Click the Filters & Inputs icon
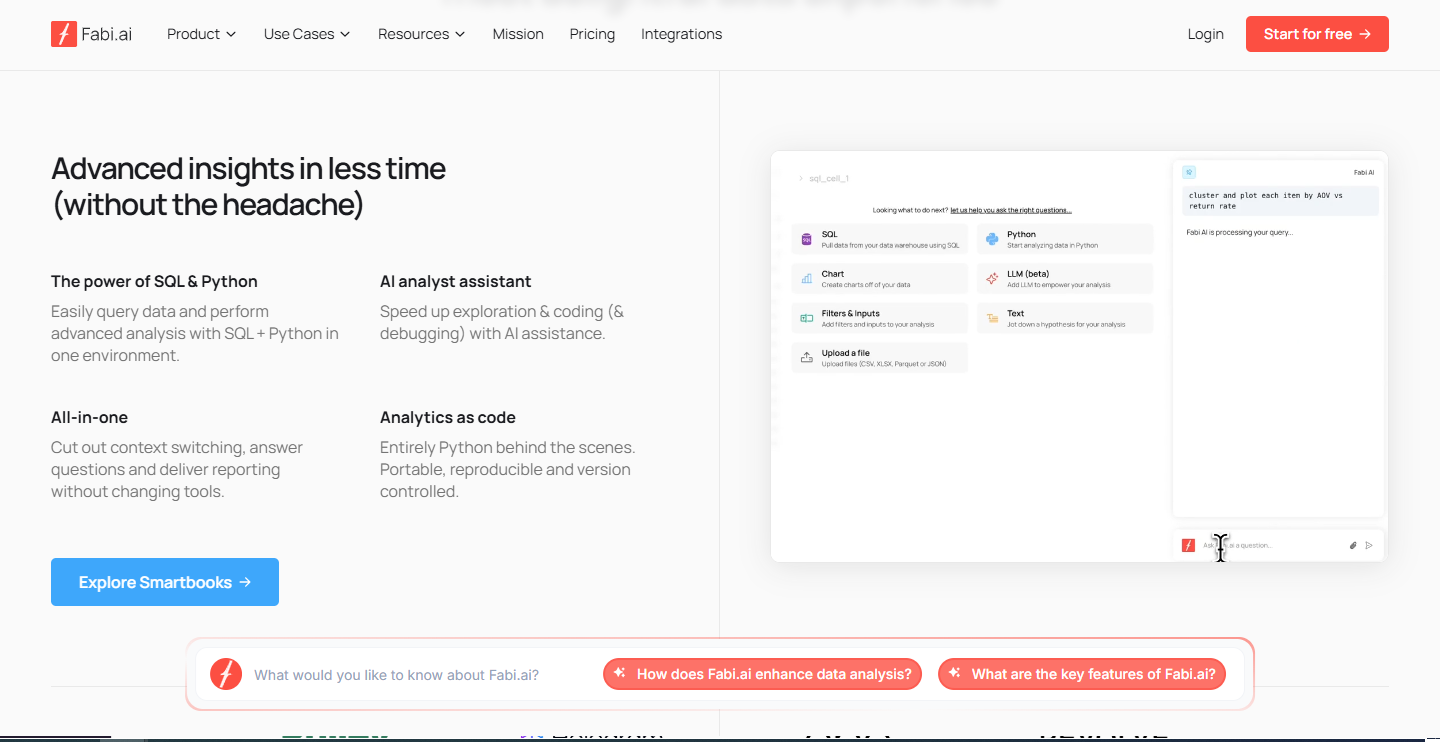The image size is (1440, 742). (x=806, y=318)
